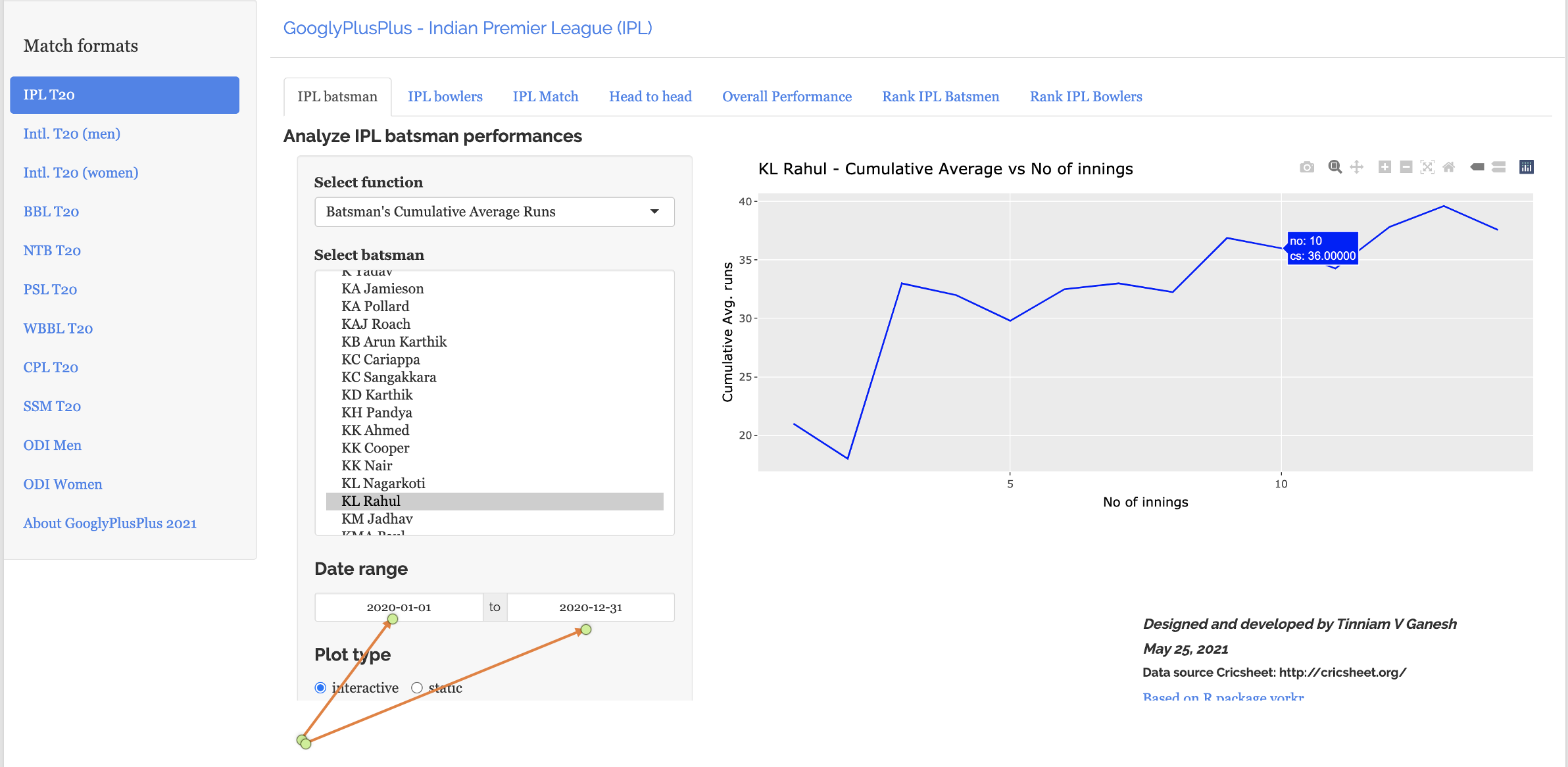
Task: Open the Plotly logo link icon
Action: point(1527,167)
